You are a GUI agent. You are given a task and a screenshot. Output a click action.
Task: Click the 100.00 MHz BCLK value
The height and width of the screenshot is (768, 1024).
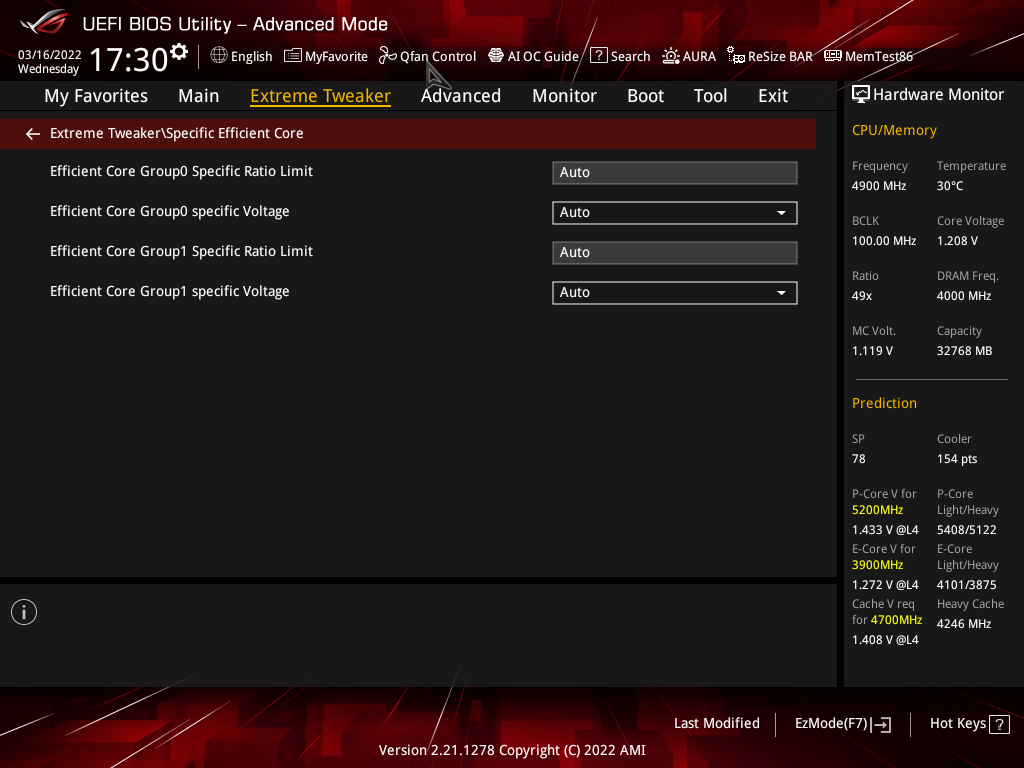pyautogui.click(x=884, y=241)
